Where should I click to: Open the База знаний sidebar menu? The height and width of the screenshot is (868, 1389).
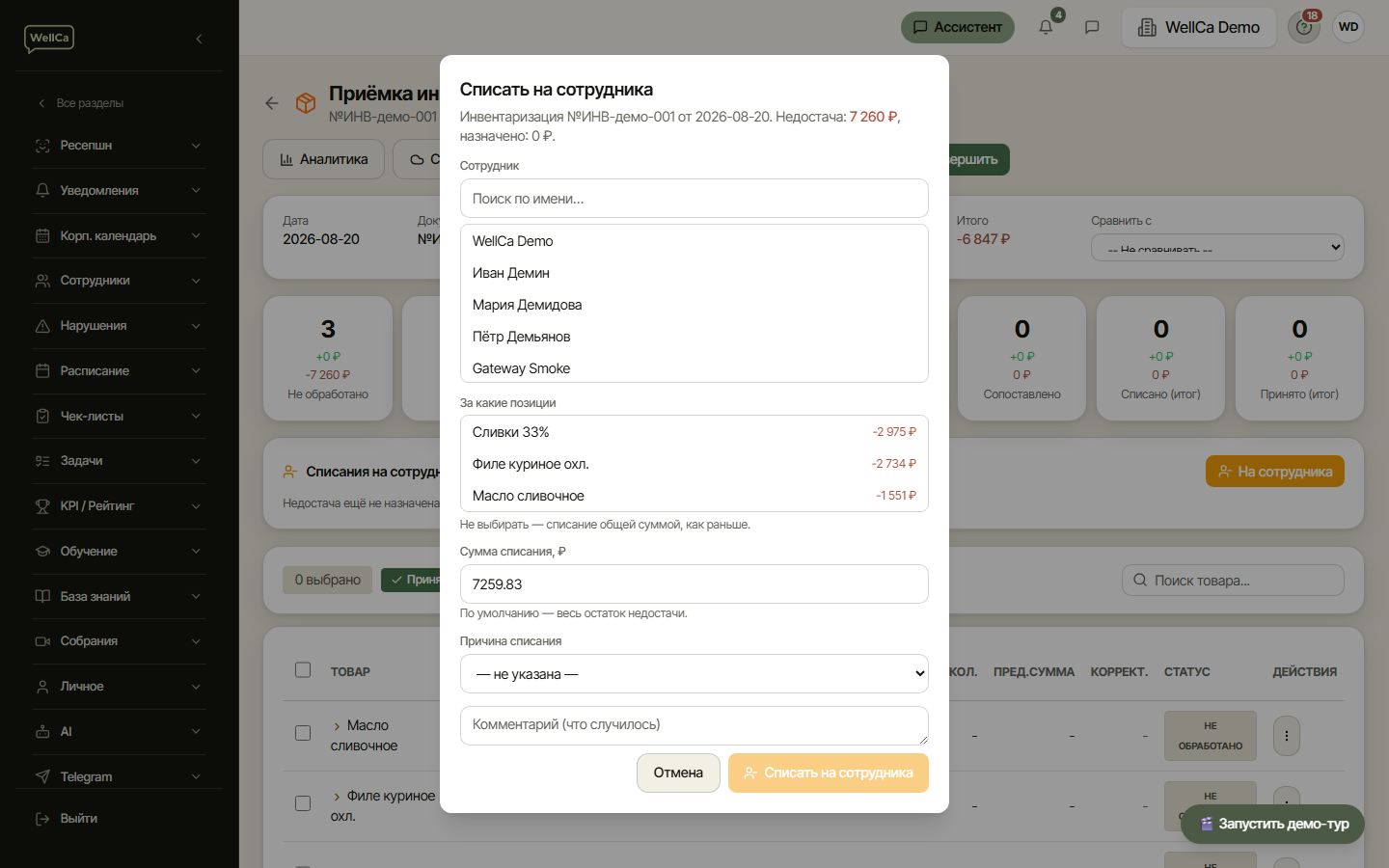coord(119,597)
